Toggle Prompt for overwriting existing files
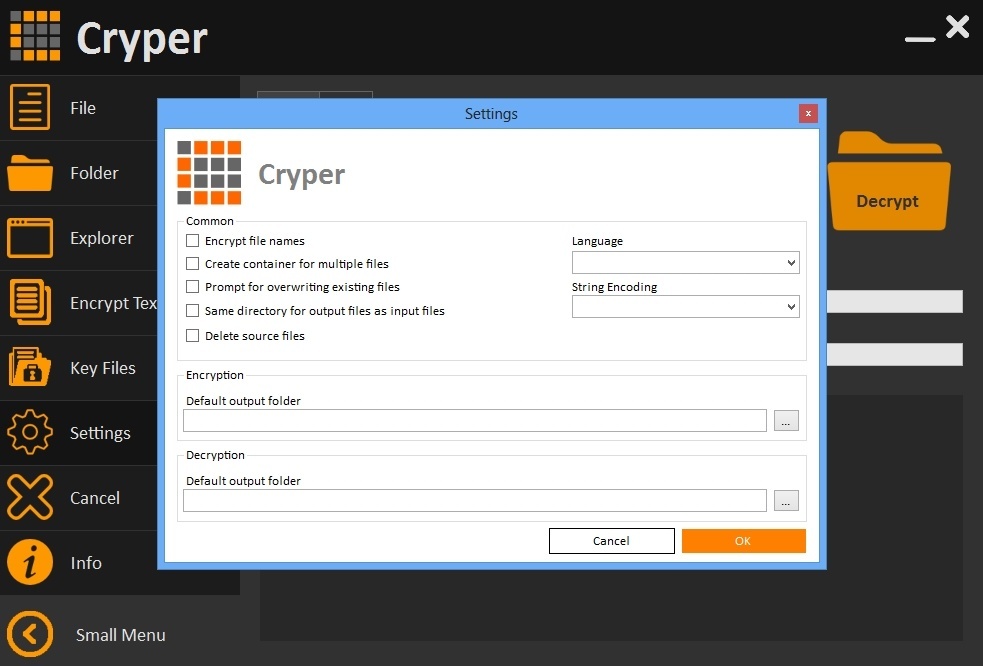Image resolution: width=983 pixels, height=666 pixels. 192,287
